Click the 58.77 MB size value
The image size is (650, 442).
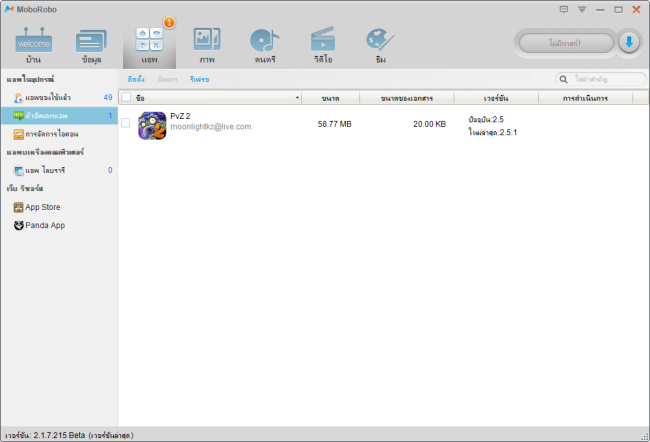[x=335, y=124]
